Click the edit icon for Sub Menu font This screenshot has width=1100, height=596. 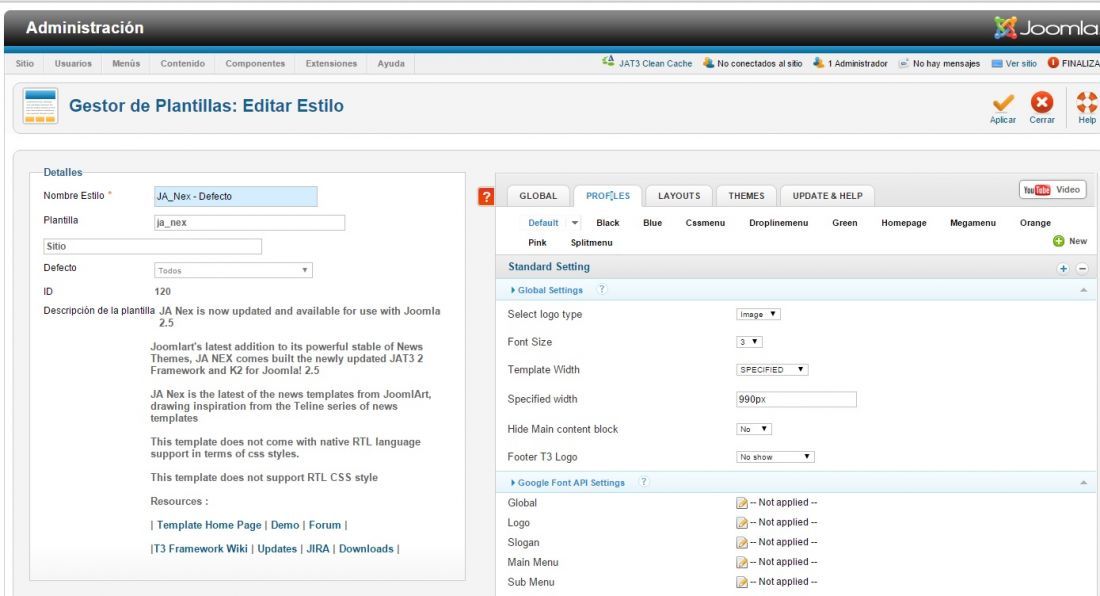742,582
